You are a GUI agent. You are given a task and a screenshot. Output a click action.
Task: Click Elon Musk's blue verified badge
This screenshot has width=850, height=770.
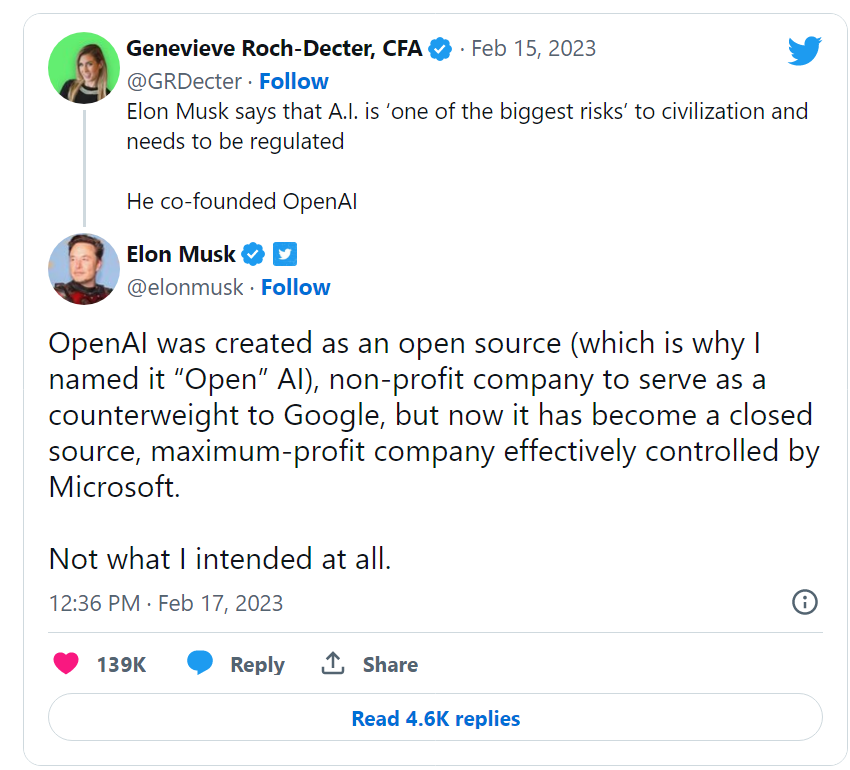tap(254, 254)
